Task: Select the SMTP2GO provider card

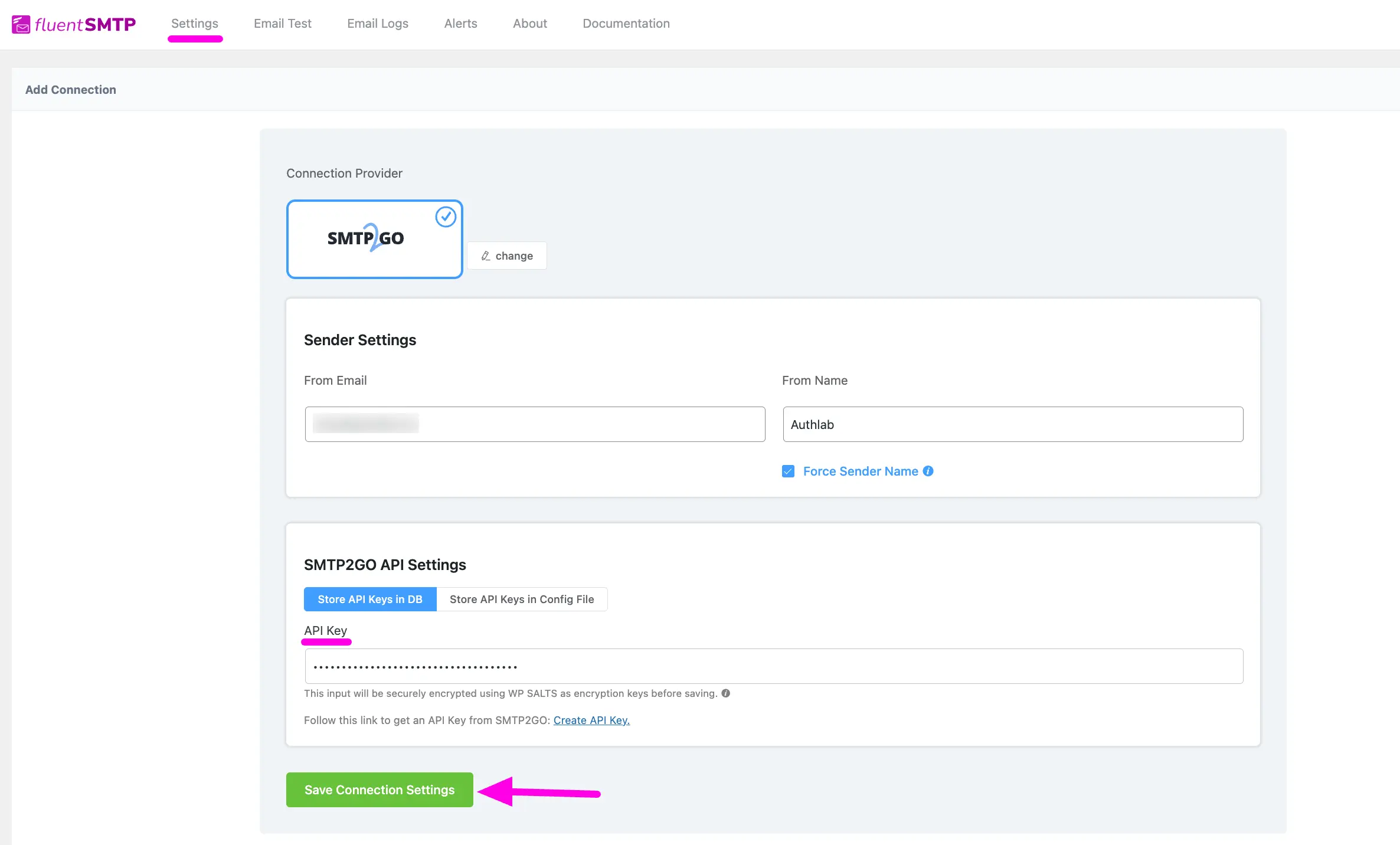Action: point(375,239)
